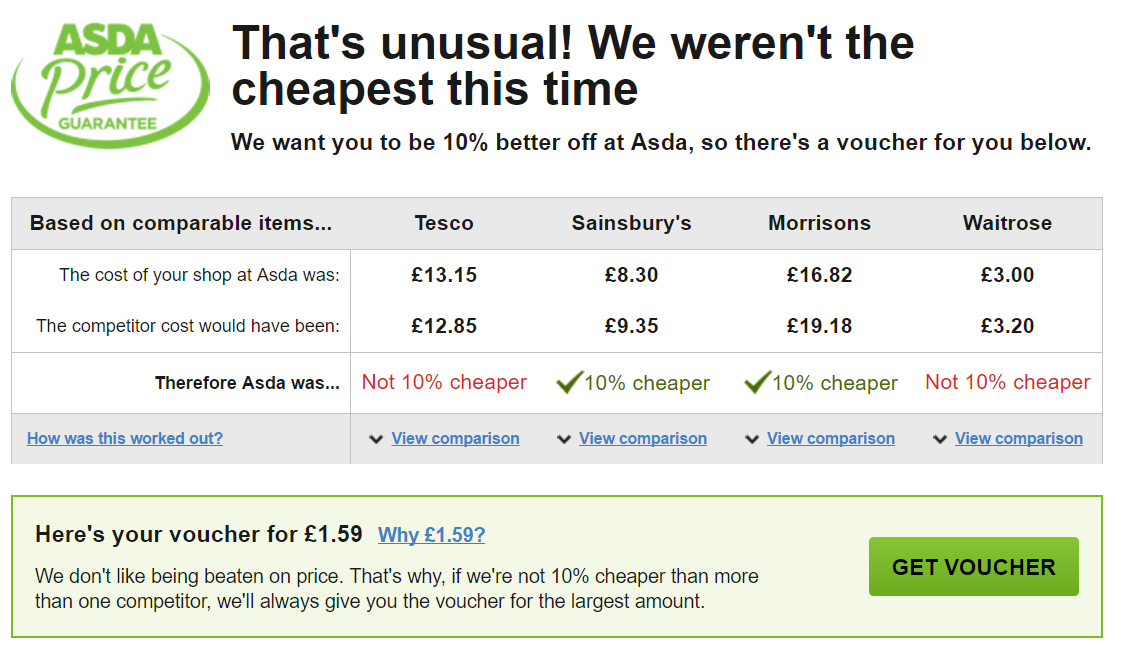Open the Morrisons View comparison link
Viewport: 1130px width, 649px height.
point(831,438)
